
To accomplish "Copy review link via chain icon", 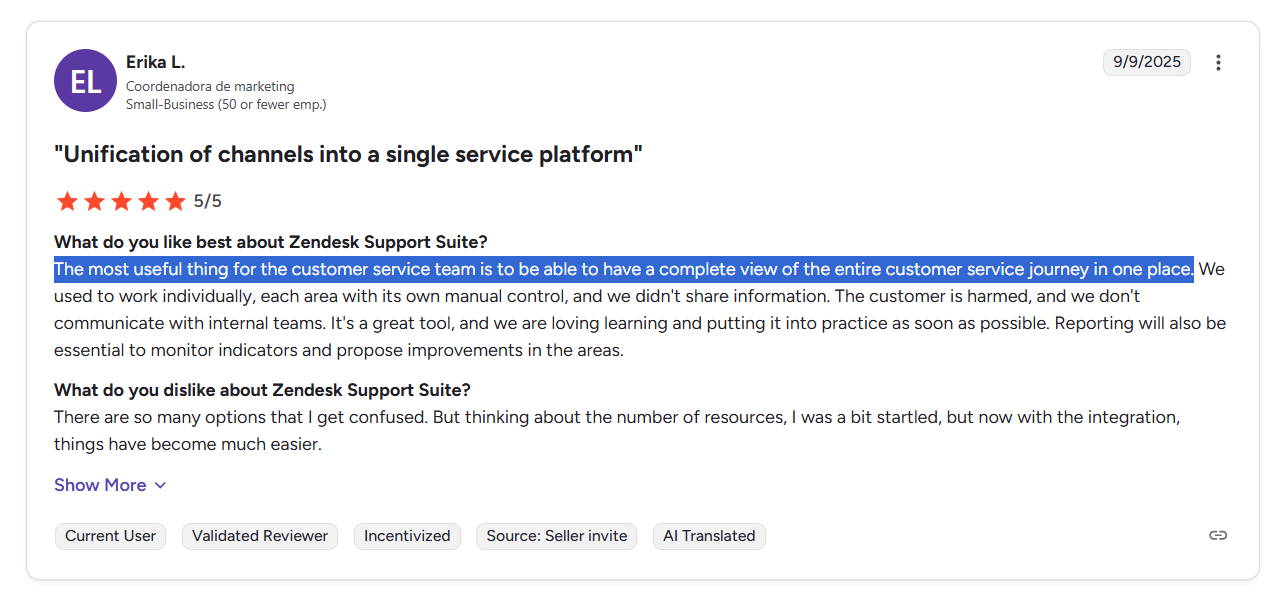I will click(x=1218, y=535).
